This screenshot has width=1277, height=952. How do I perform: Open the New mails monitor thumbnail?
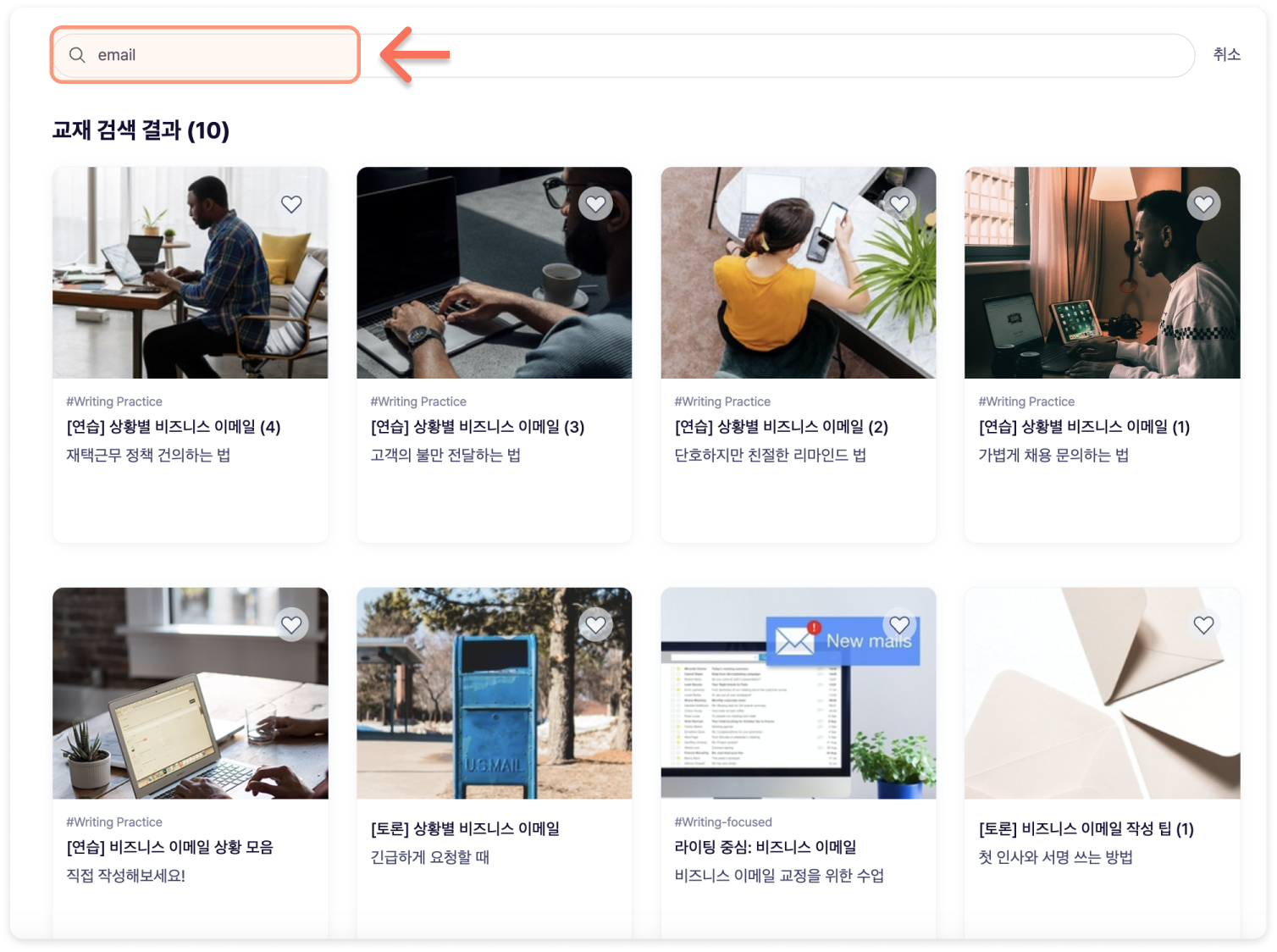799,693
